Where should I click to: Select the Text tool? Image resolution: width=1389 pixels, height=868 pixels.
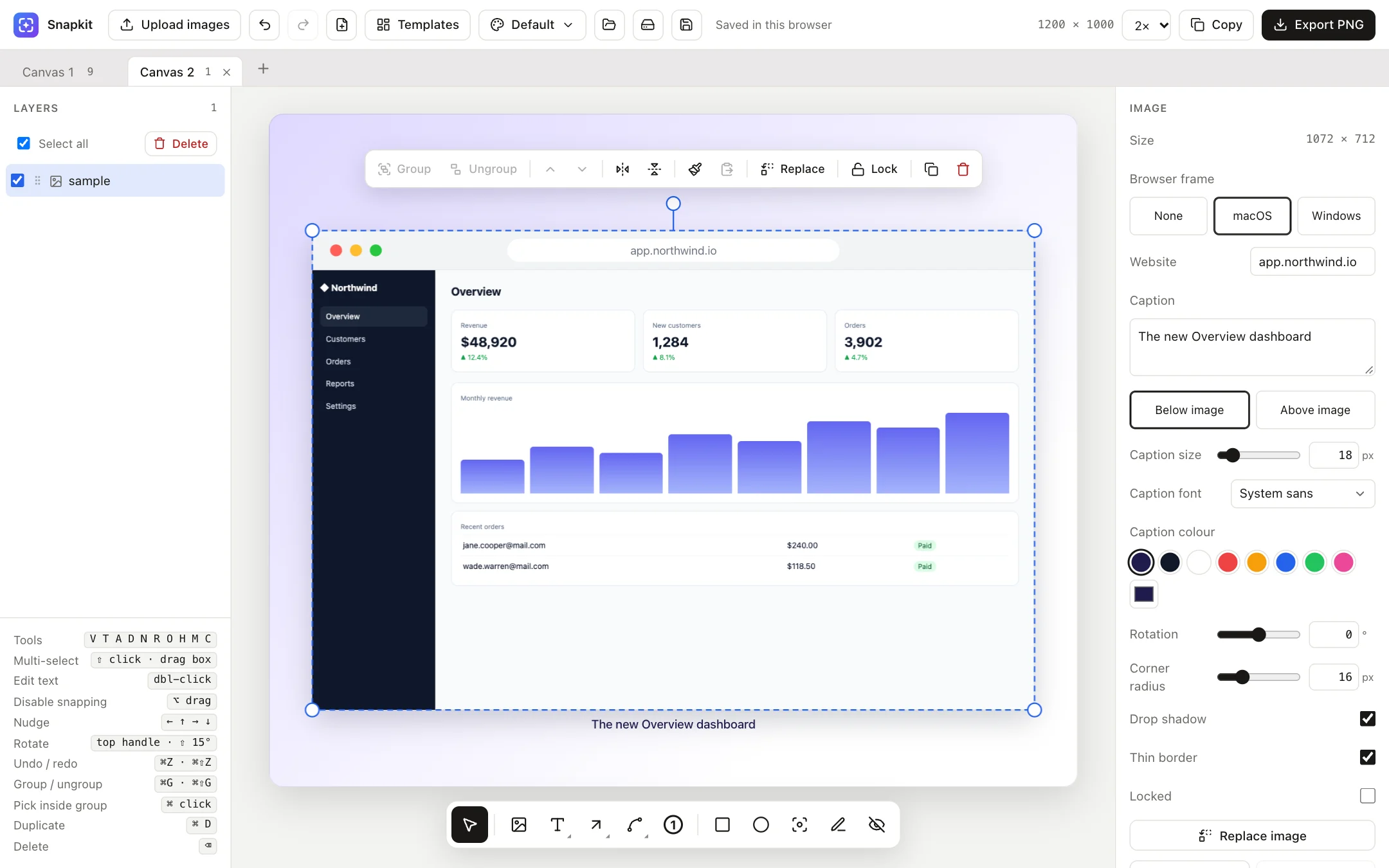point(558,825)
